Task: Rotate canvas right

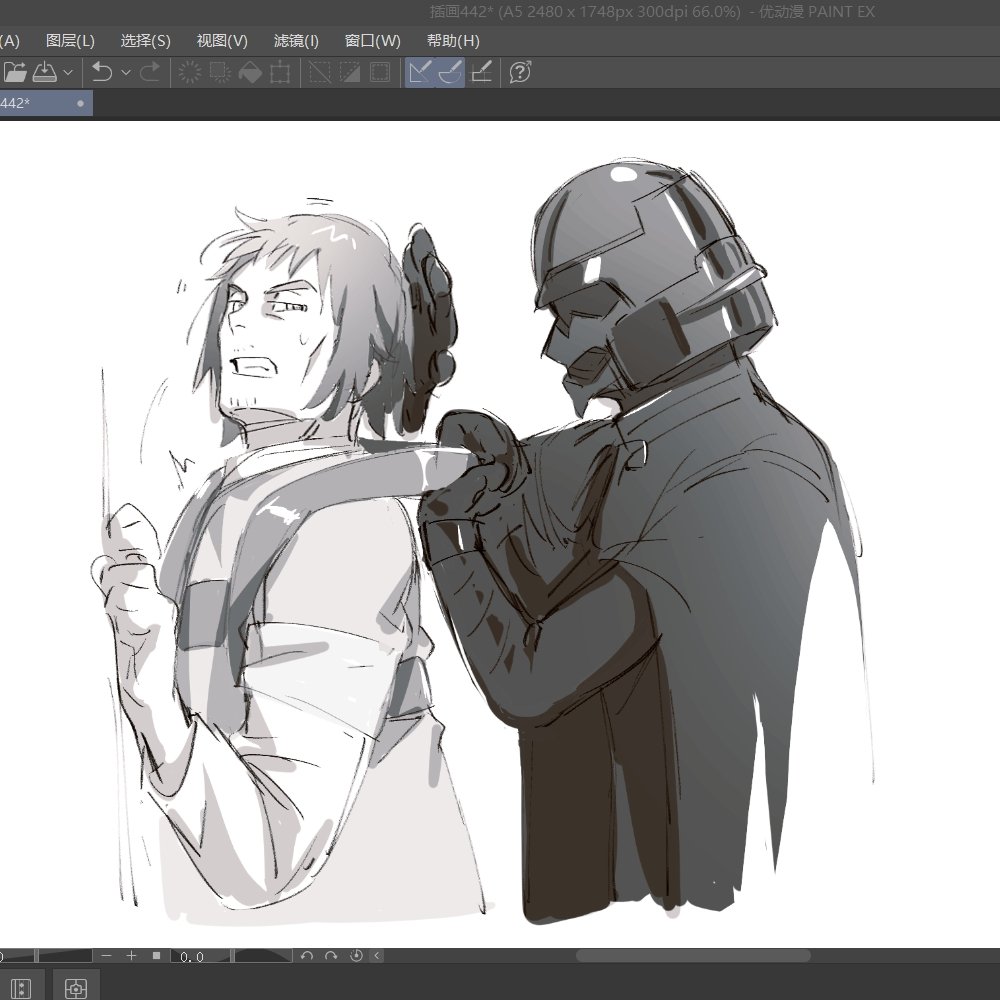Action: [x=331, y=955]
